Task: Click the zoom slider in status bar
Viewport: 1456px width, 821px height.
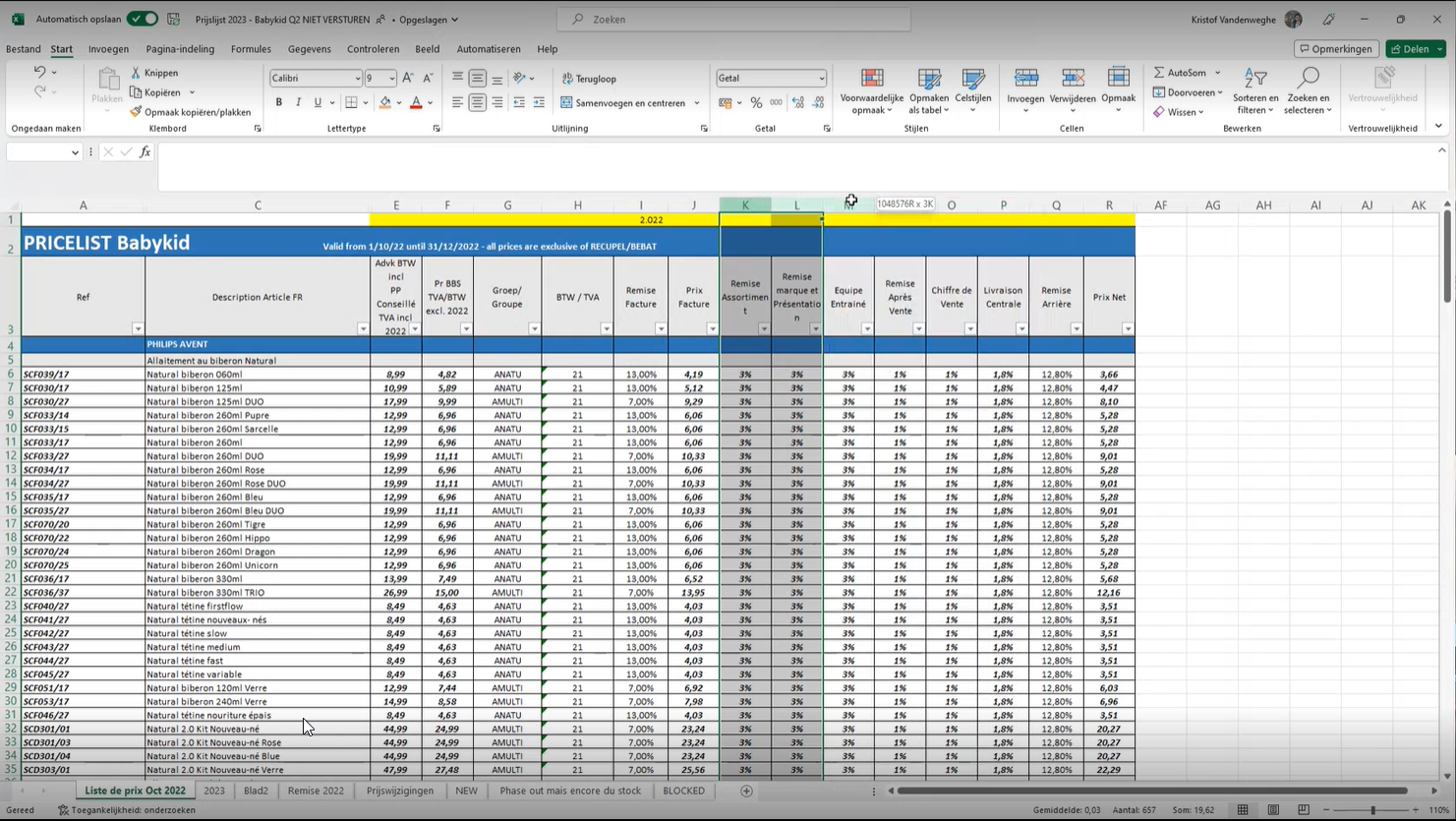Action: click(1373, 810)
